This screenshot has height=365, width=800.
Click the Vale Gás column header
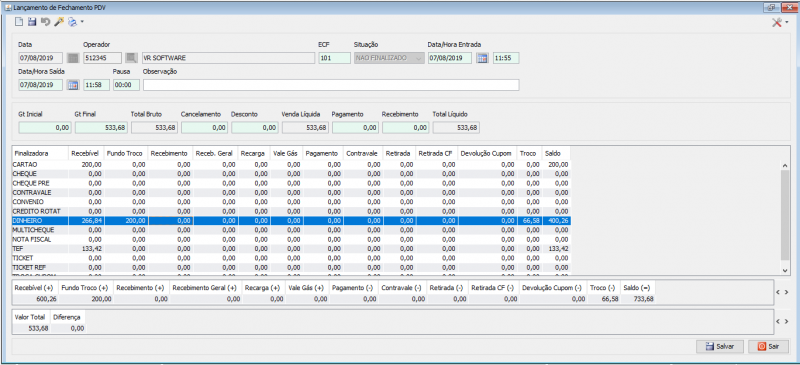[286, 153]
